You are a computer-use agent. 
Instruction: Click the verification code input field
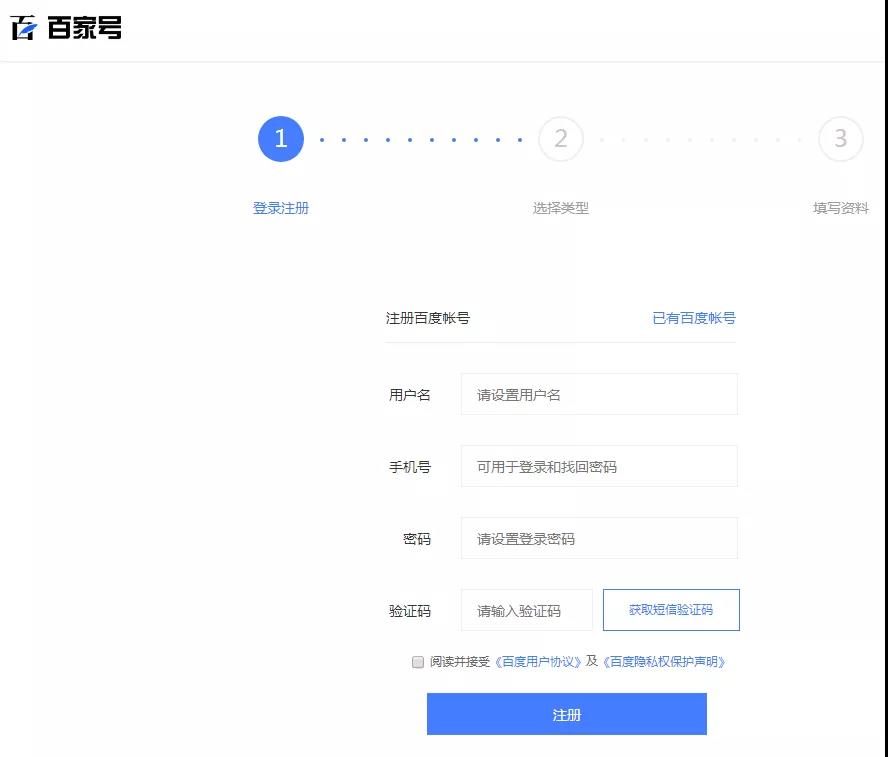click(526, 610)
